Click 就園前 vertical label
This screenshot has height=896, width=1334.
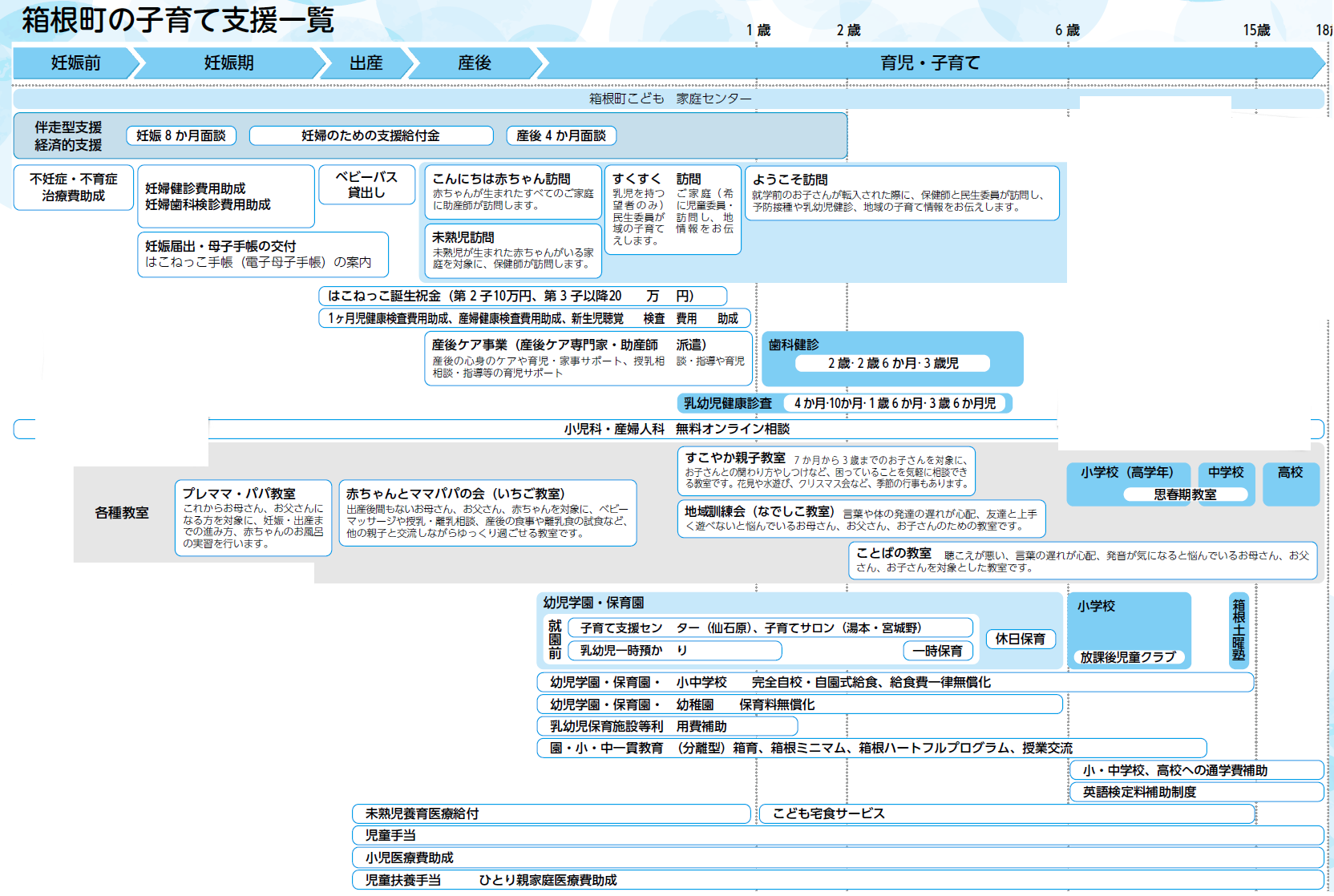tap(555, 639)
